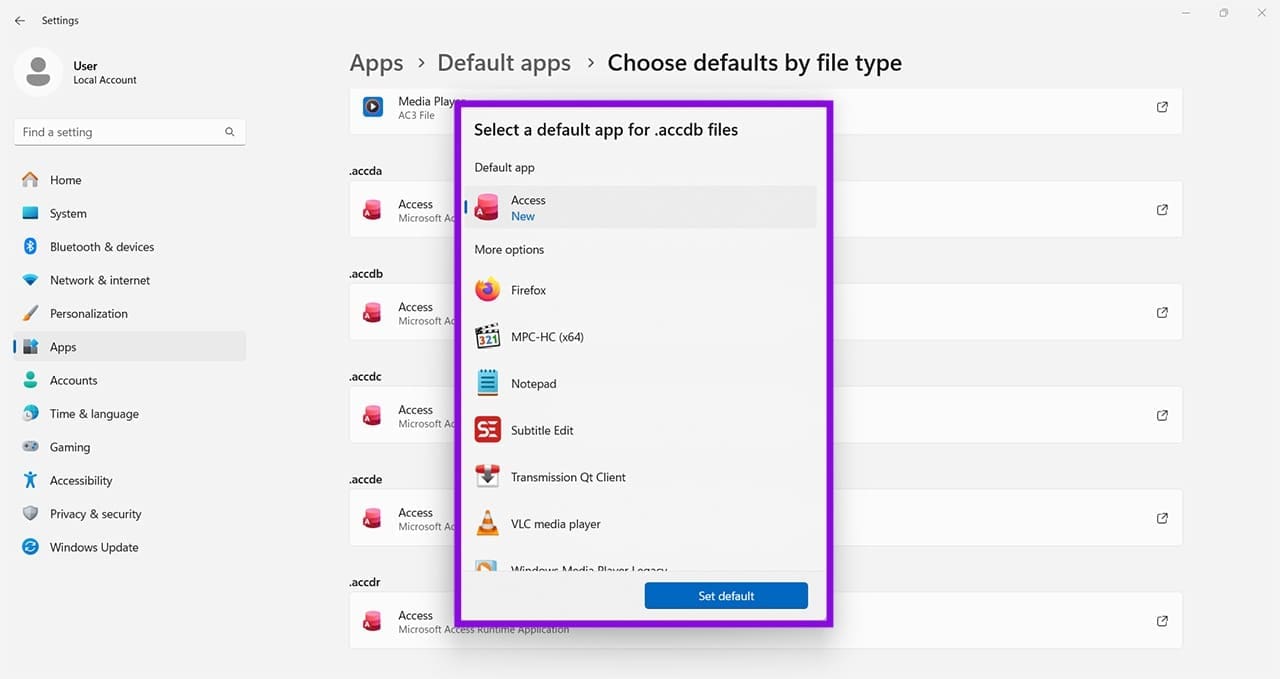Open the external link icon for Media Player row
1280x679 pixels.
1162,107
